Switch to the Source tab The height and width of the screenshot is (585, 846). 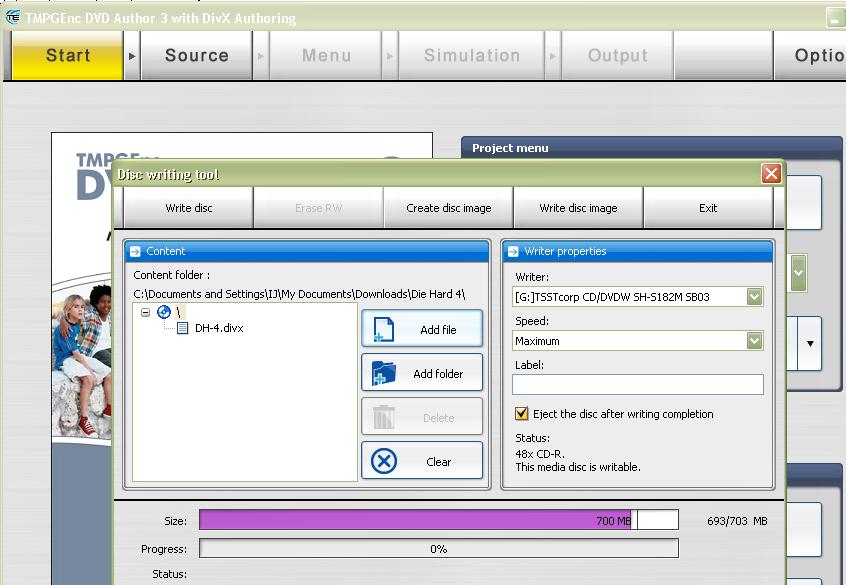[x=196, y=55]
